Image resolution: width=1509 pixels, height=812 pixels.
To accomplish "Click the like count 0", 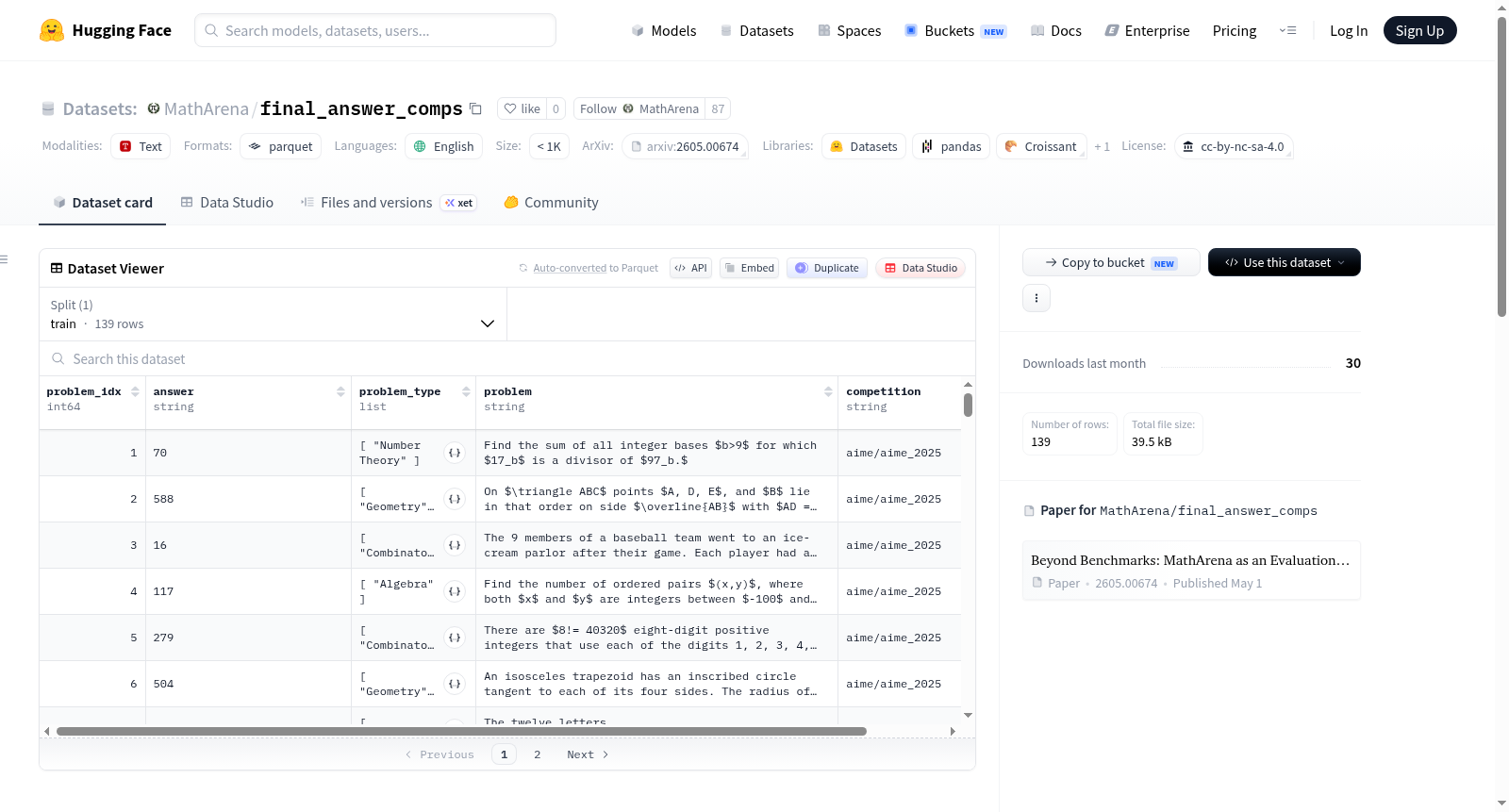I will click(x=556, y=108).
